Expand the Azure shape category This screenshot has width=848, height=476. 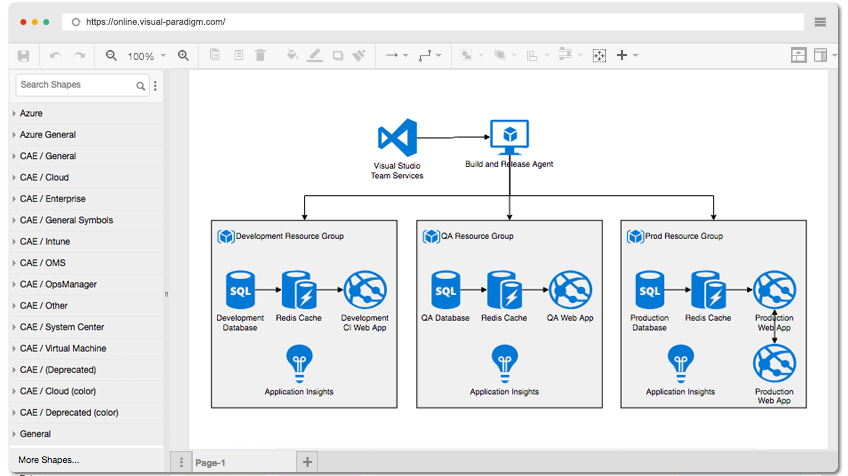87,114
